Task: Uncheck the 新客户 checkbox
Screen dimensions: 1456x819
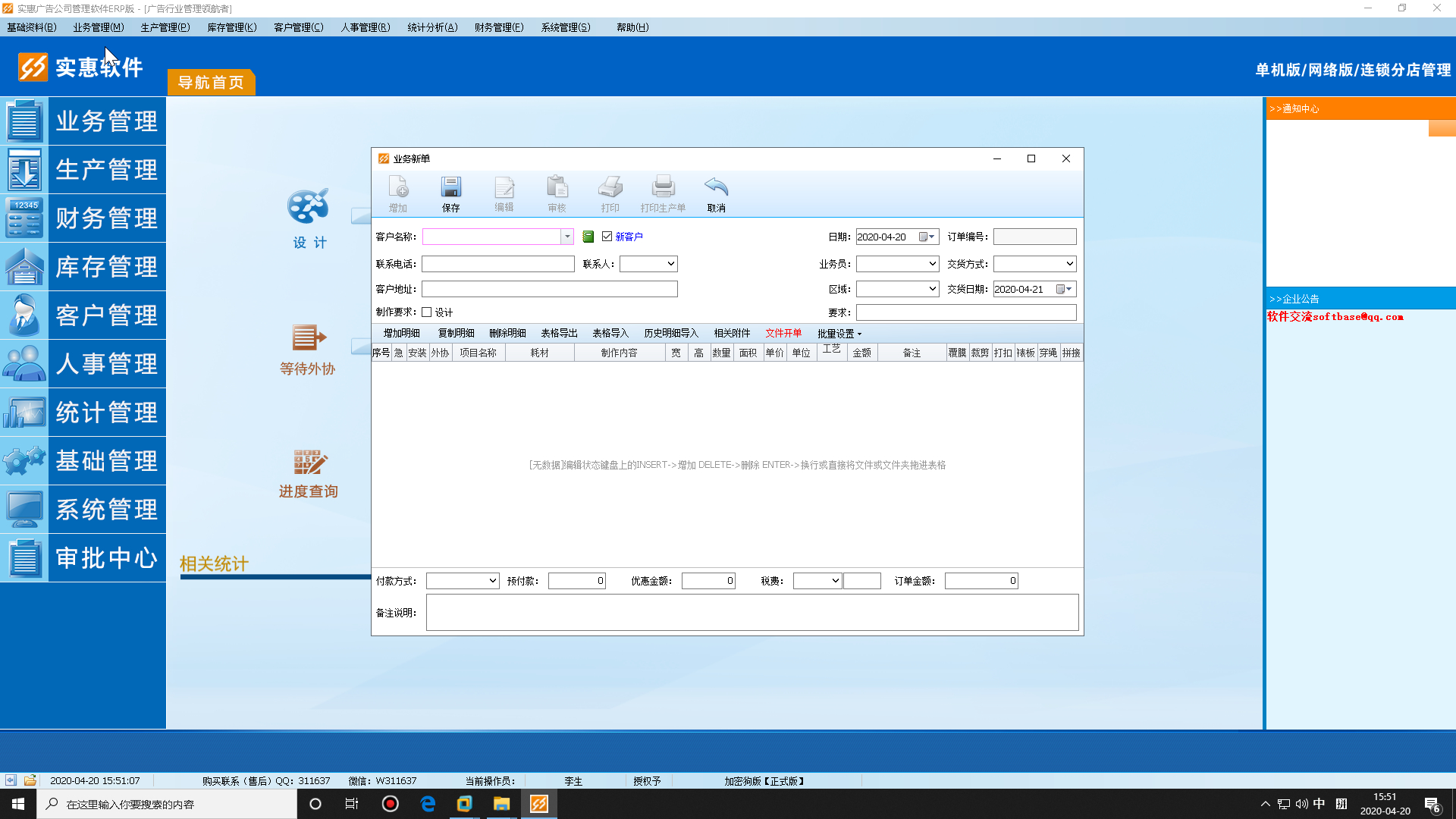Action: 607,237
